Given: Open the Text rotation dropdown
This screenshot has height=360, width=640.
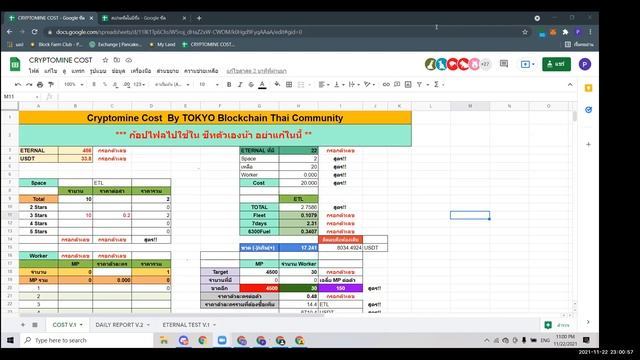Looking at the screenshot, I should tap(369, 84).
